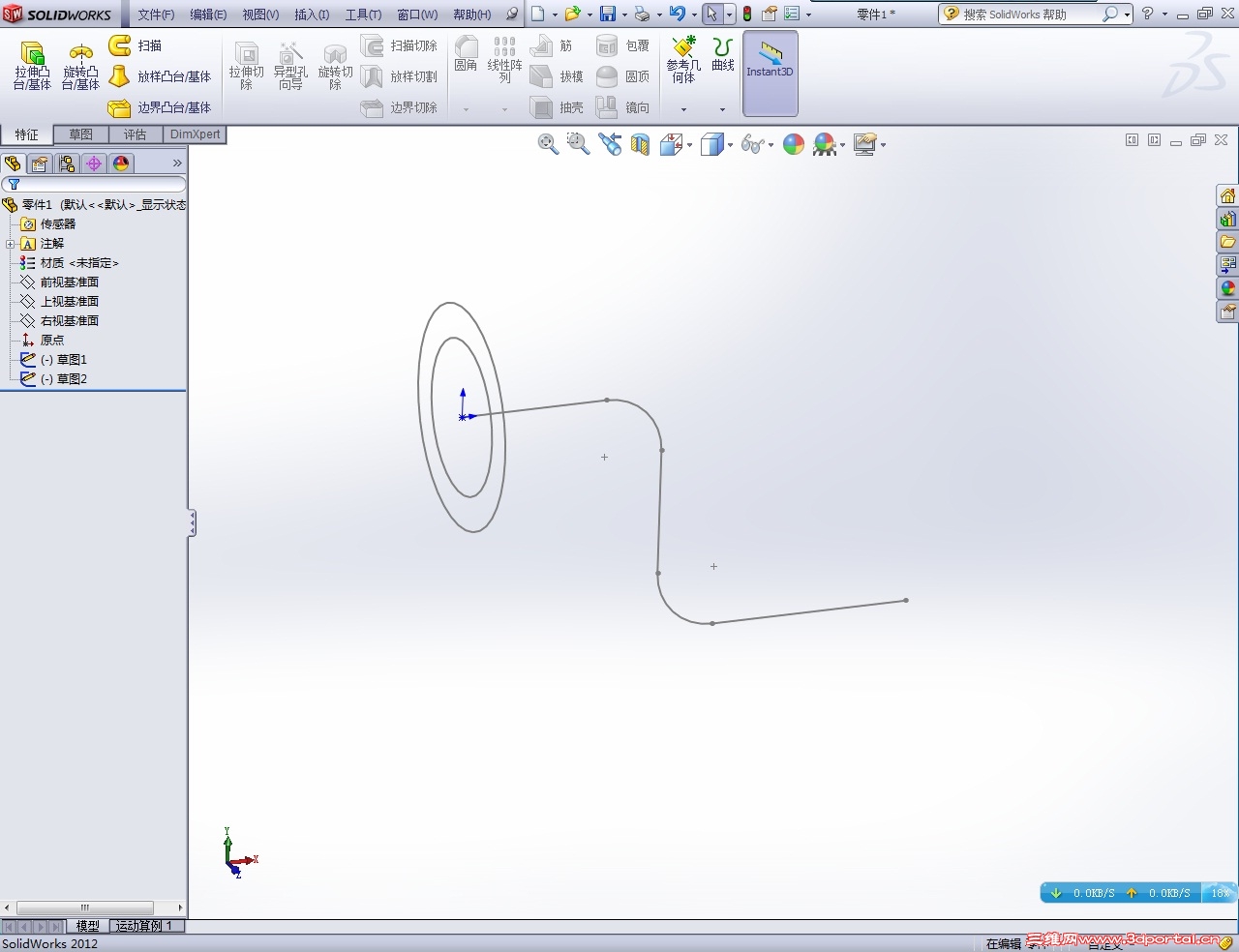Click the Apply Scene icon
Viewport: 1239px width, 952px height.
825,144
